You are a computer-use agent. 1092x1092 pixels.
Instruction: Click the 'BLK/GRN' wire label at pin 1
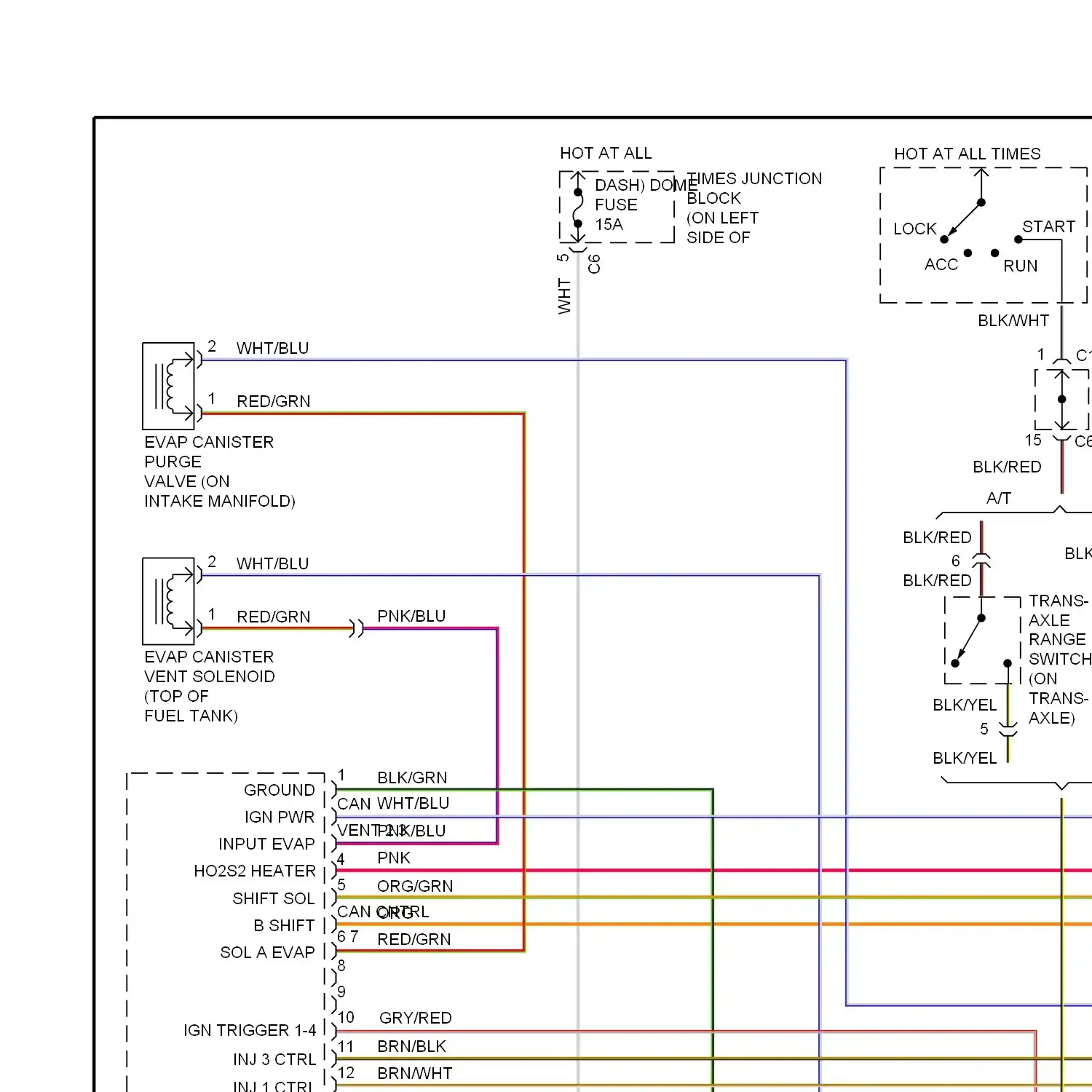click(412, 778)
